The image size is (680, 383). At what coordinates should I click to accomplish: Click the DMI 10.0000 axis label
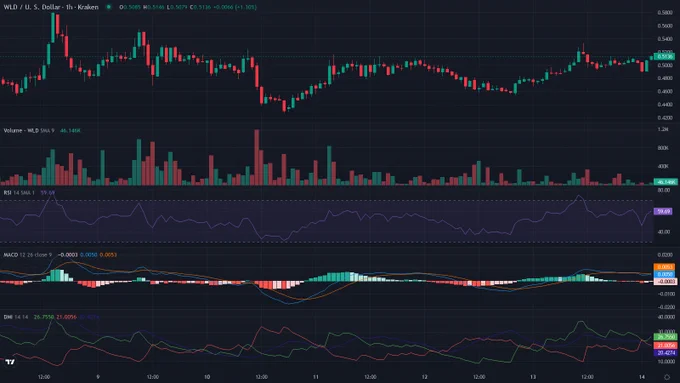tap(666, 361)
